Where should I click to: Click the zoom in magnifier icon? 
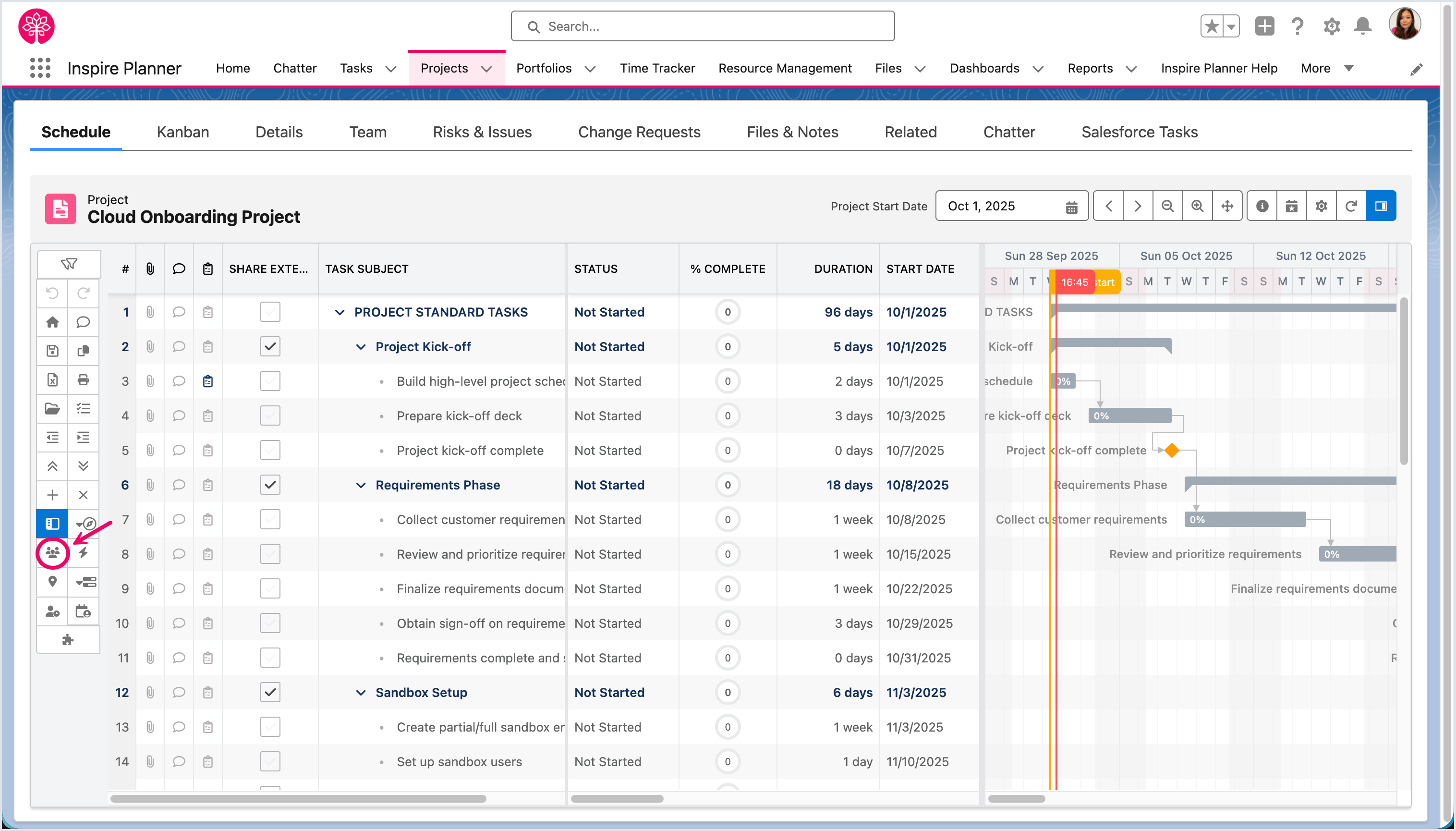click(x=1197, y=206)
